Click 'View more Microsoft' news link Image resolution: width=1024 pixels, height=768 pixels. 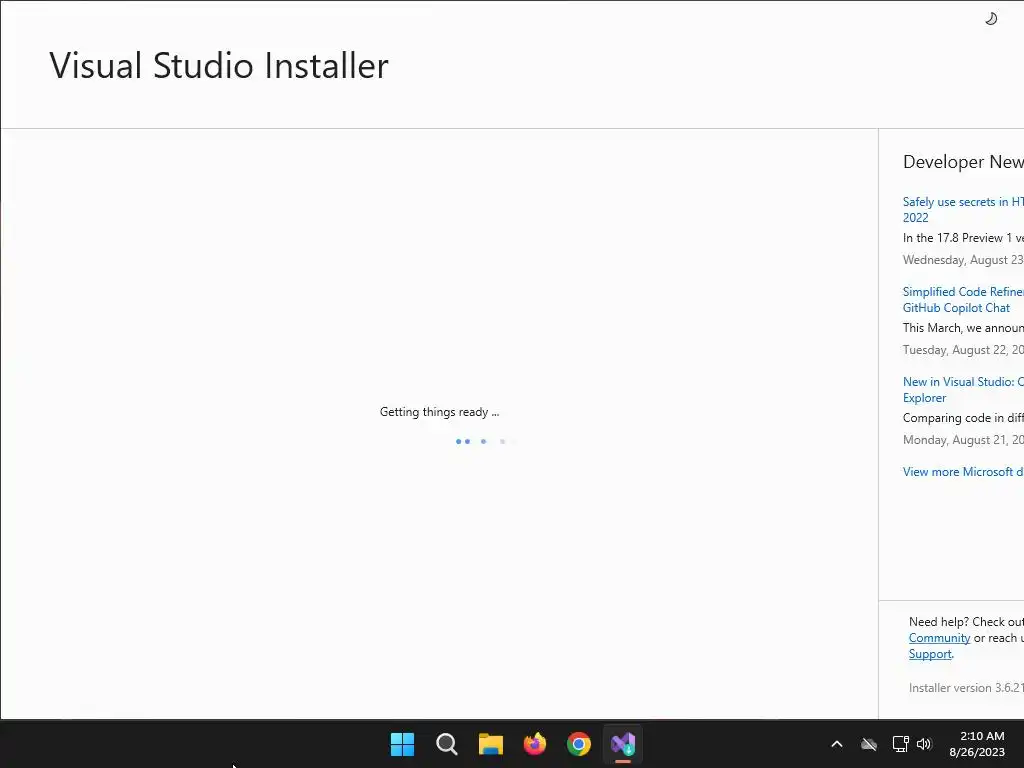(963, 472)
